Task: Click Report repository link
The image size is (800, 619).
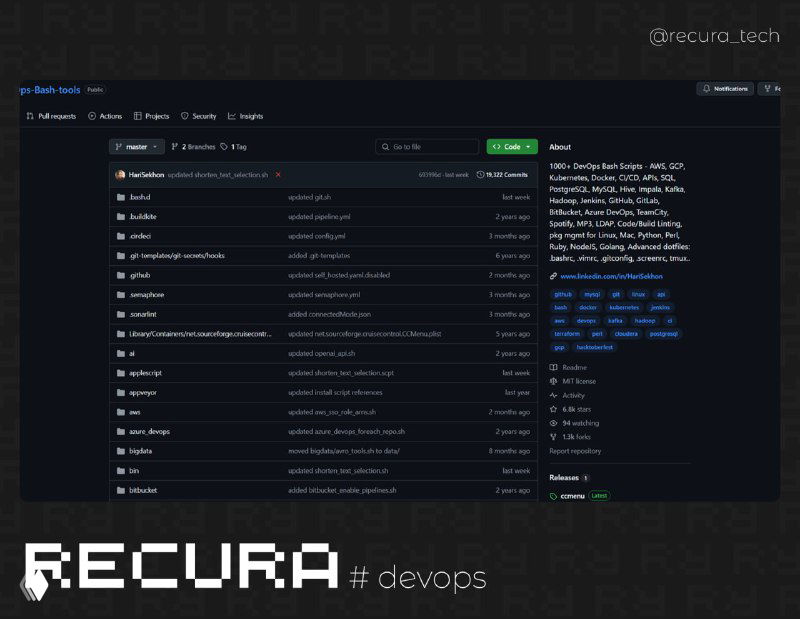Action: pyautogui.click(x=575, y=451)
